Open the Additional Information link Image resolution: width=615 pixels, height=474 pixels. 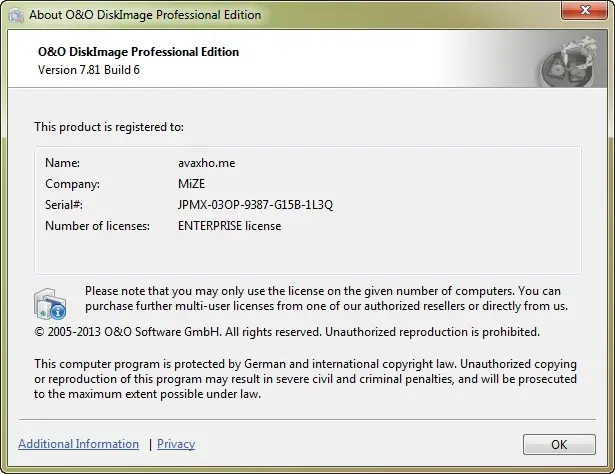coord(78,444)
